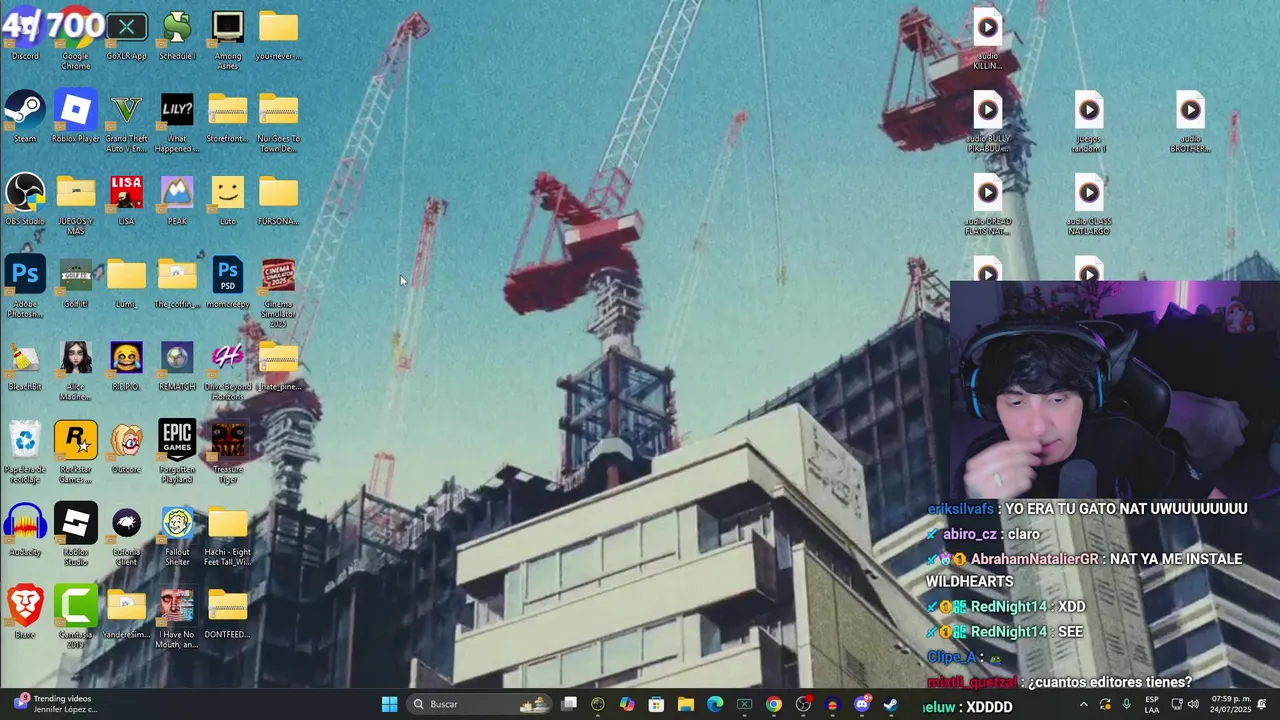
Task: Select the momcreepy PSD file
Action: [228, 282]
